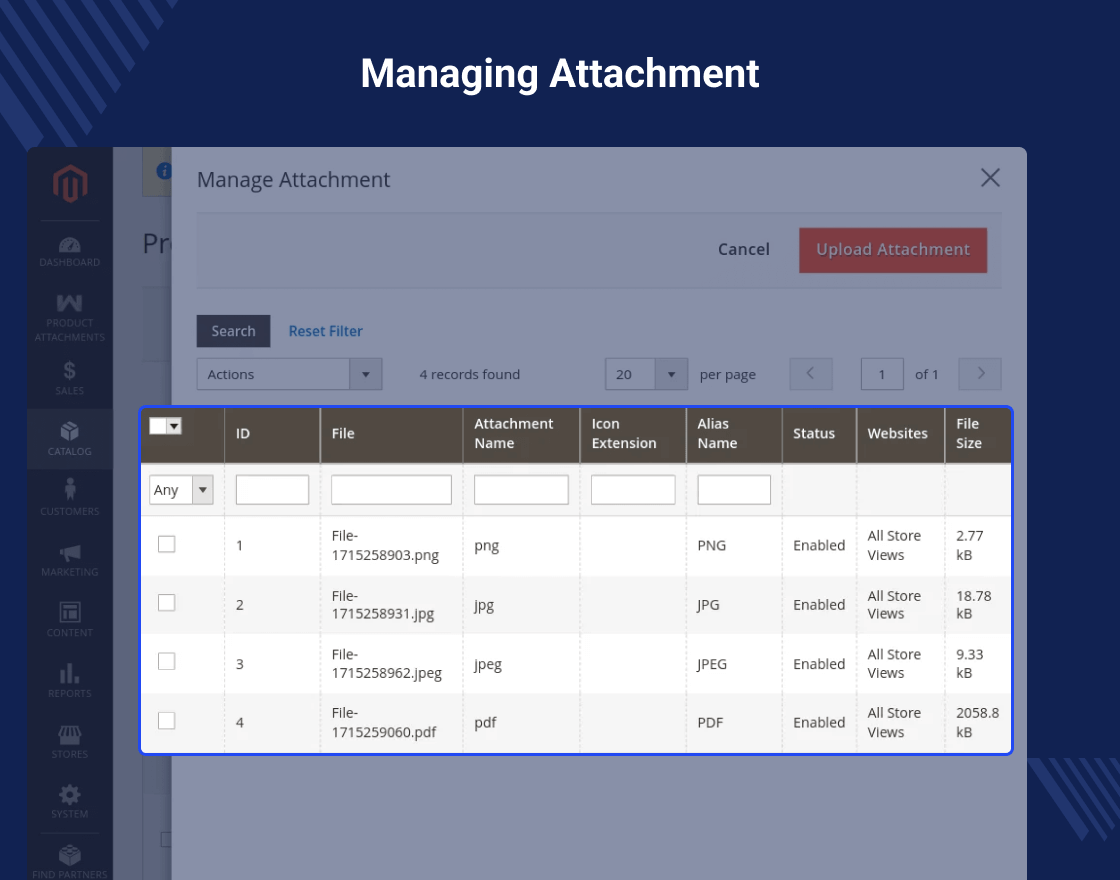Click the Magento logo in sidebar

[70, 184]
